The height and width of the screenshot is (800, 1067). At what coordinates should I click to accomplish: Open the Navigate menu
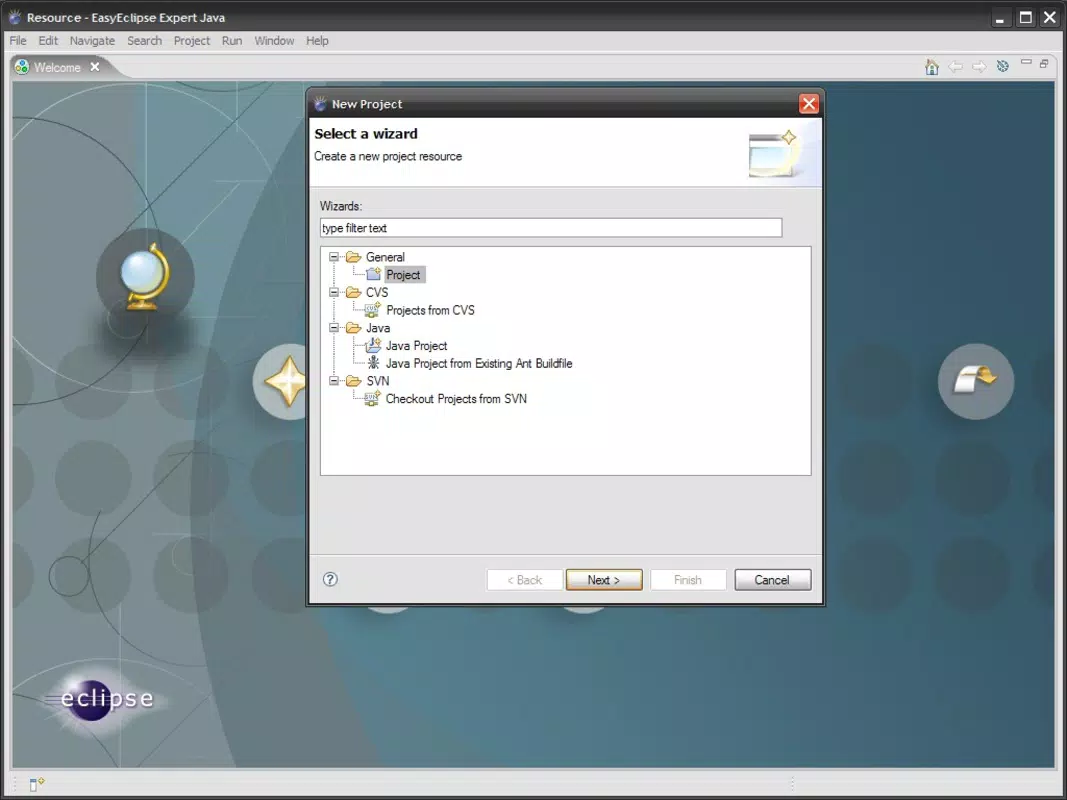[x=92, y=41]
